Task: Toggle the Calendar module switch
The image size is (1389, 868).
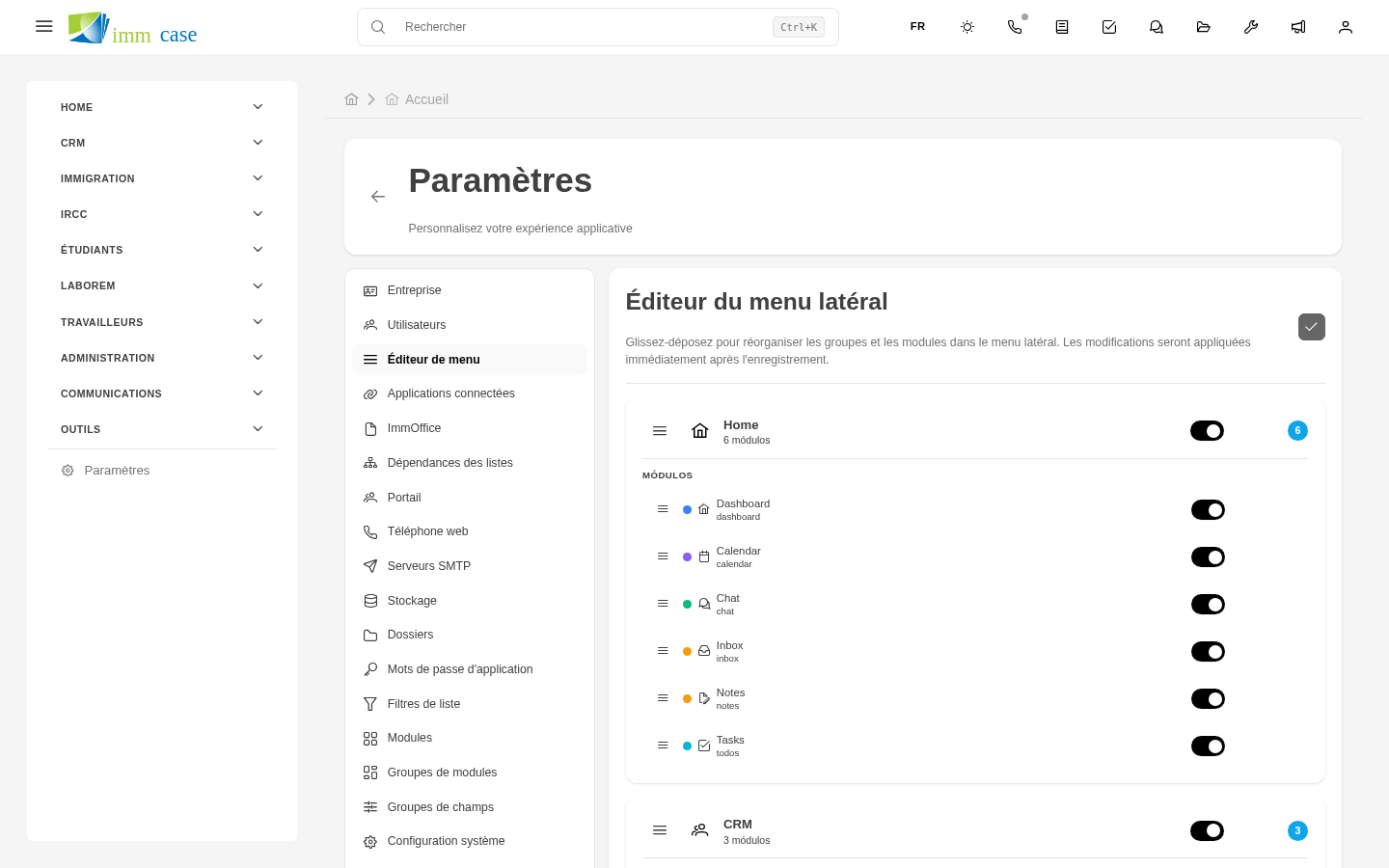Action: [x=1208, y=556]
